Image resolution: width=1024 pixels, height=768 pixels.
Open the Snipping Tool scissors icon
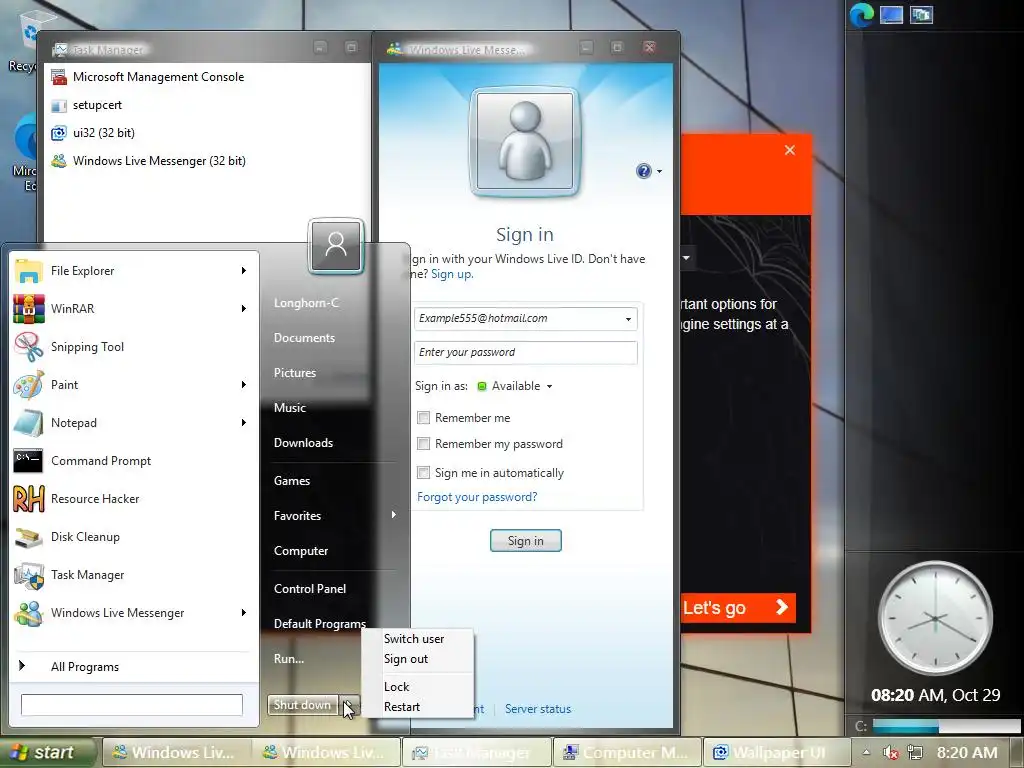coord(28,347)
